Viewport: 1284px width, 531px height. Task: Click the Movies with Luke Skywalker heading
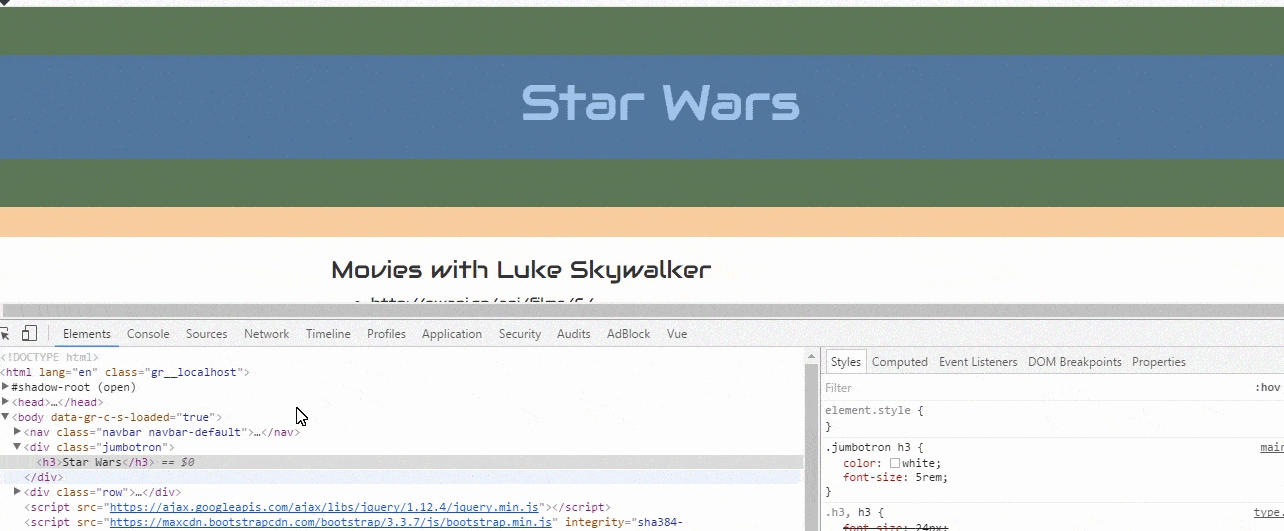click(x=521, y=269)
